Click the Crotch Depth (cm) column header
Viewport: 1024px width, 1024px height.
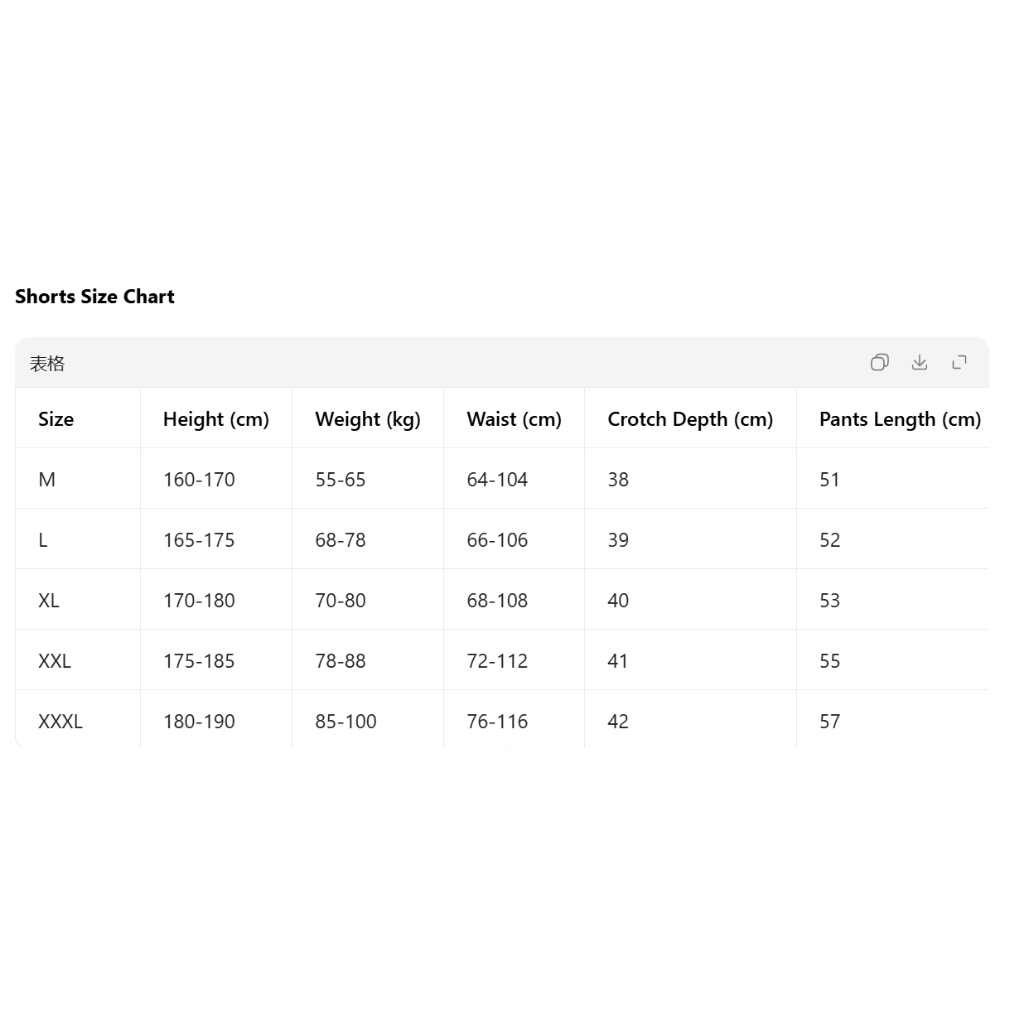tap(690, 419)
